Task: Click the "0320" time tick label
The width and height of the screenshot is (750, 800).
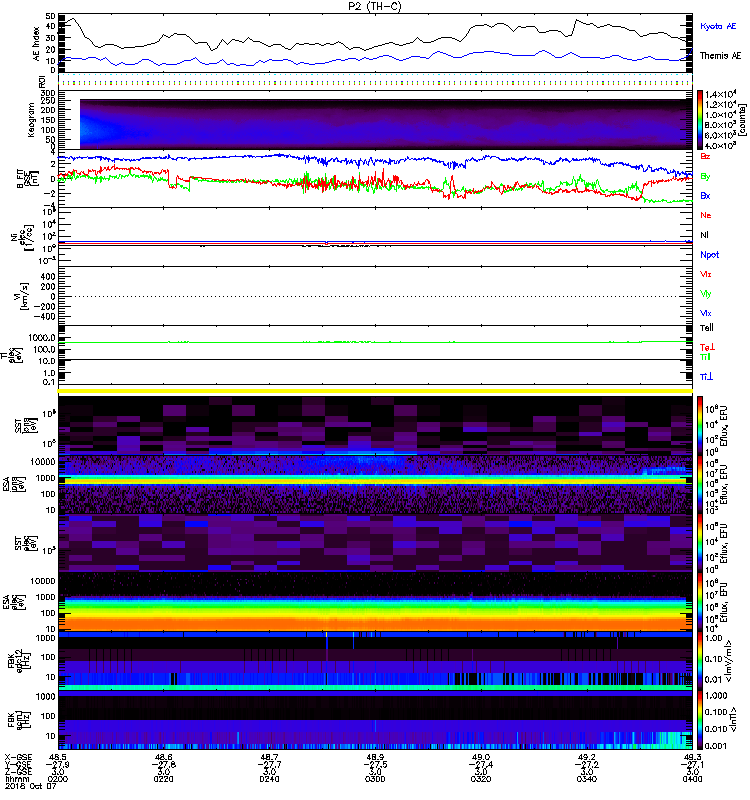Action: coord(481,779)
